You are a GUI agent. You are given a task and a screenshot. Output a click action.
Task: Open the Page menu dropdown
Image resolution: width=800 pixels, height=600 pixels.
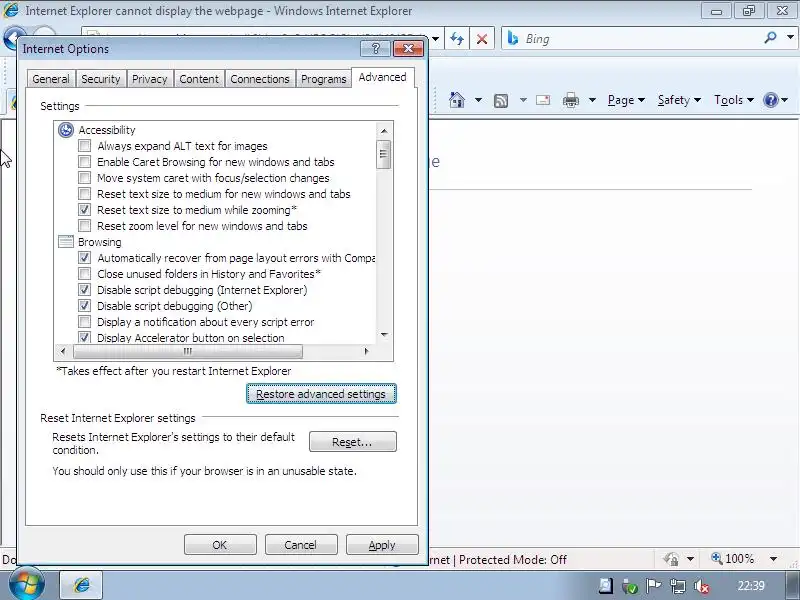tap(626, 100)
